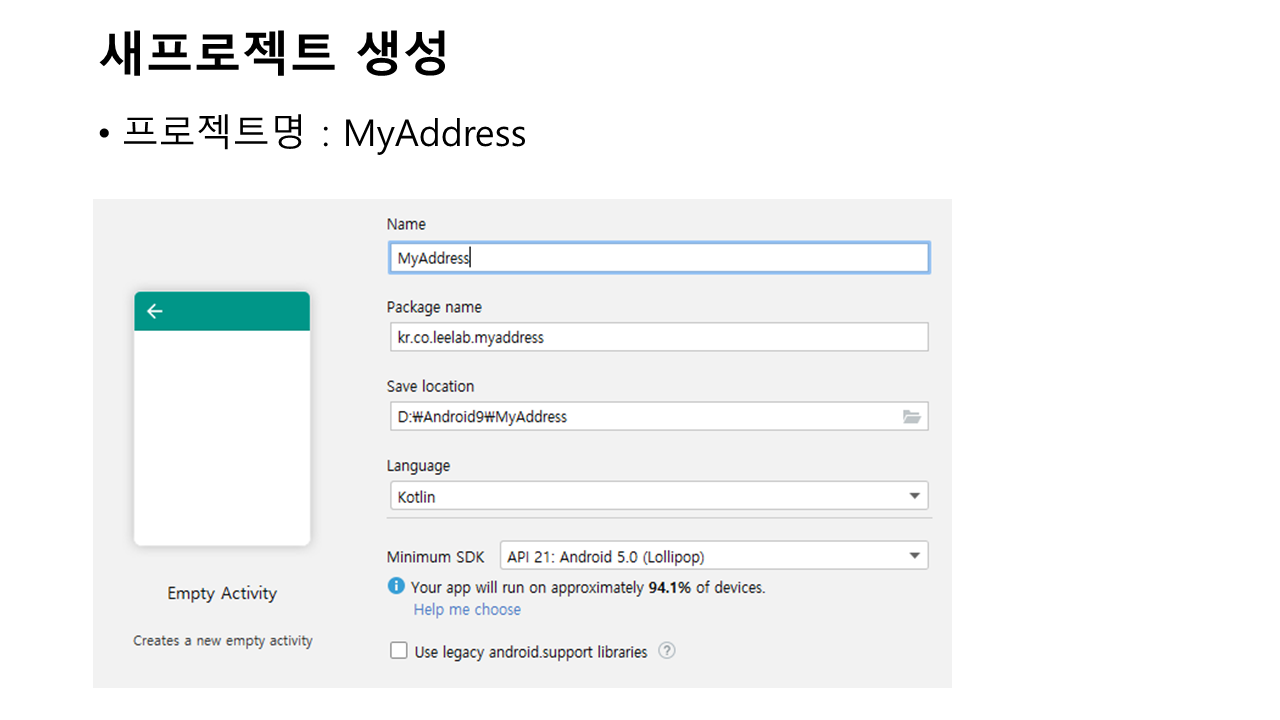Expand the Minimum SDK dropdown showing API 21
Viewport: 1280px width, 720px height.
700,556
